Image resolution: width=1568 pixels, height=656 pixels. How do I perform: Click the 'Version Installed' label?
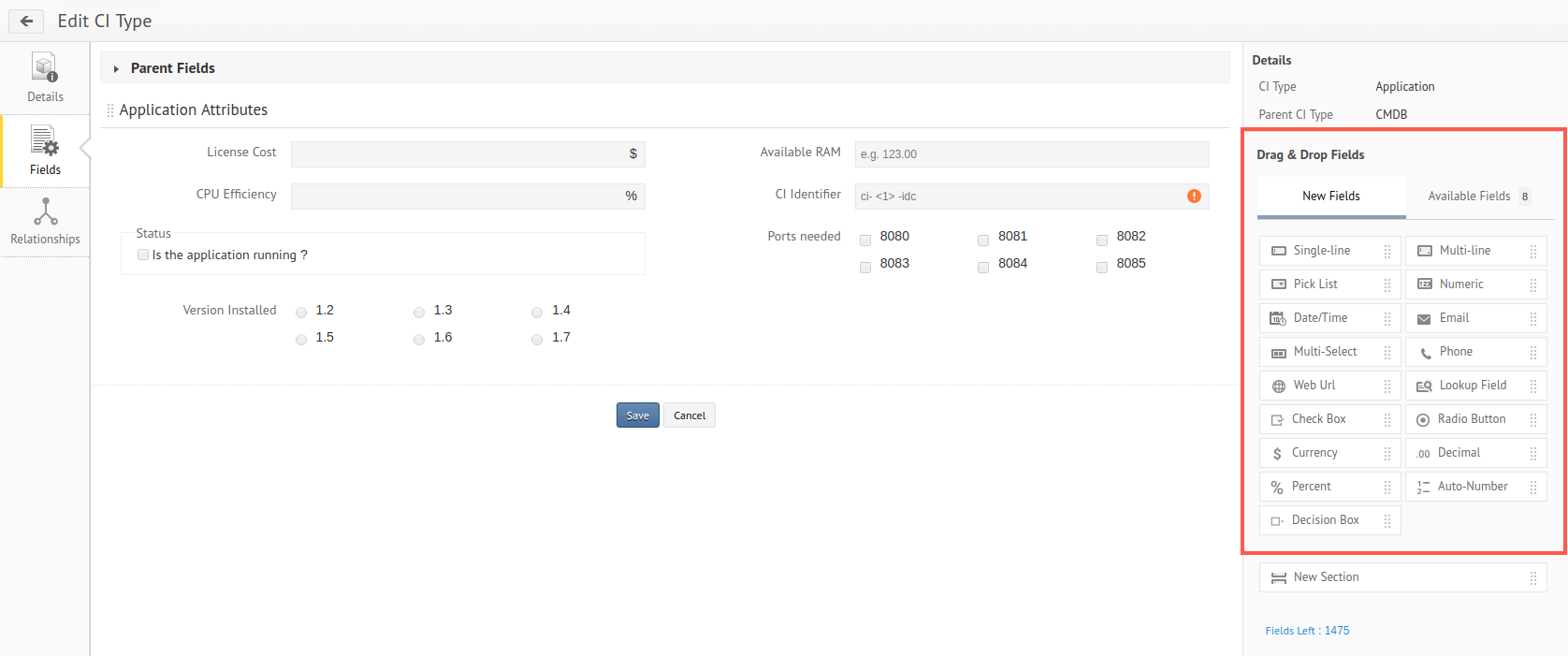coord(229,310)
